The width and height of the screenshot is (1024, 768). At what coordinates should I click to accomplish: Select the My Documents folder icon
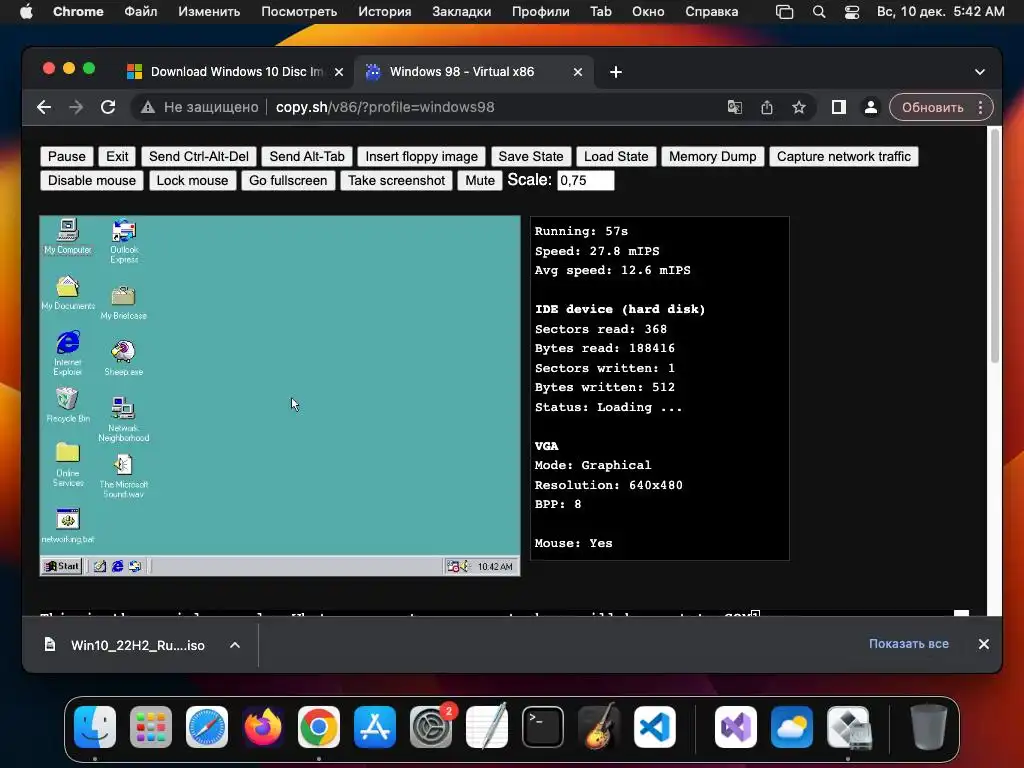click(x=68, y=292)
